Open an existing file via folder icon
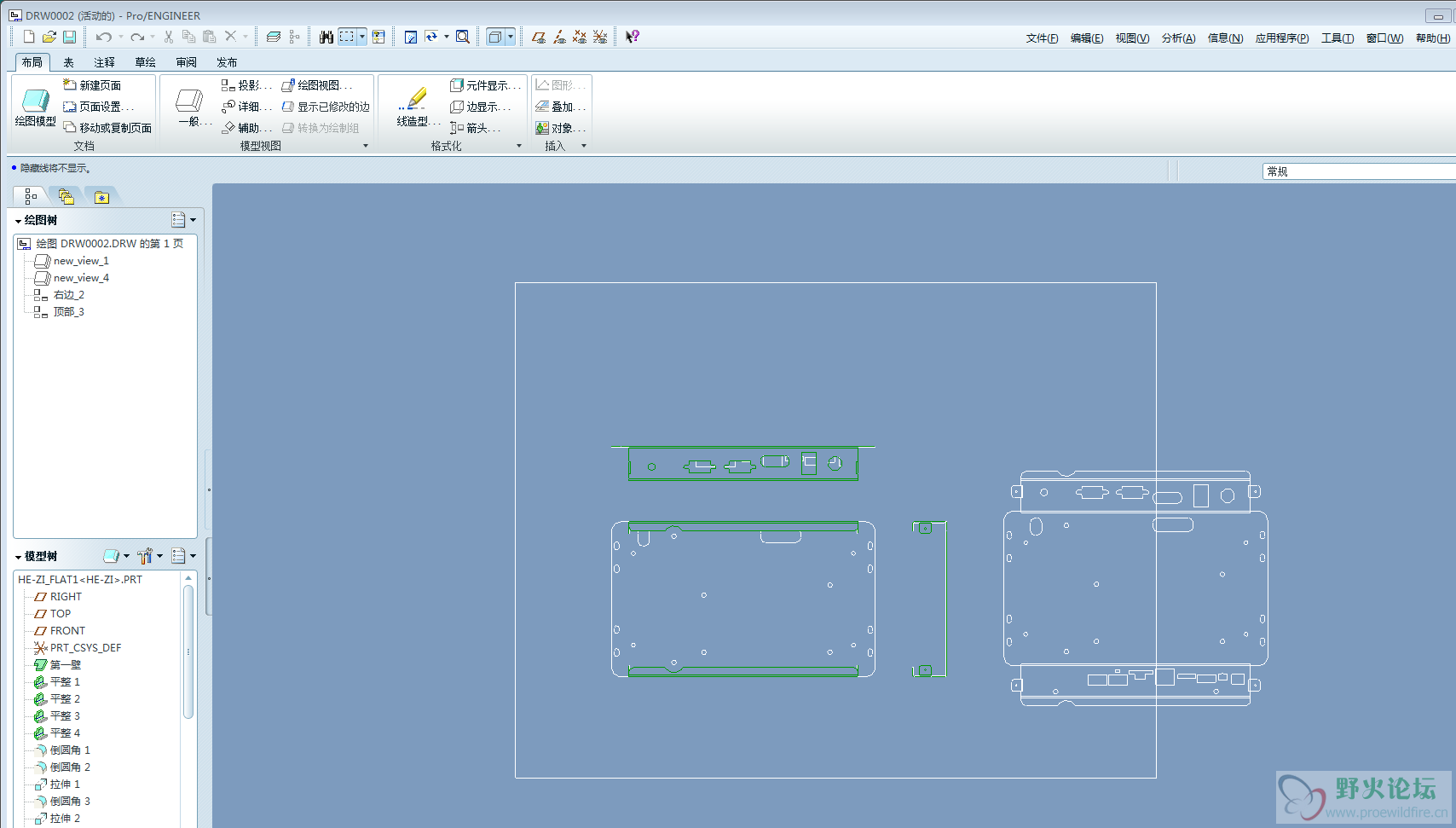 (x=49, y=37)
